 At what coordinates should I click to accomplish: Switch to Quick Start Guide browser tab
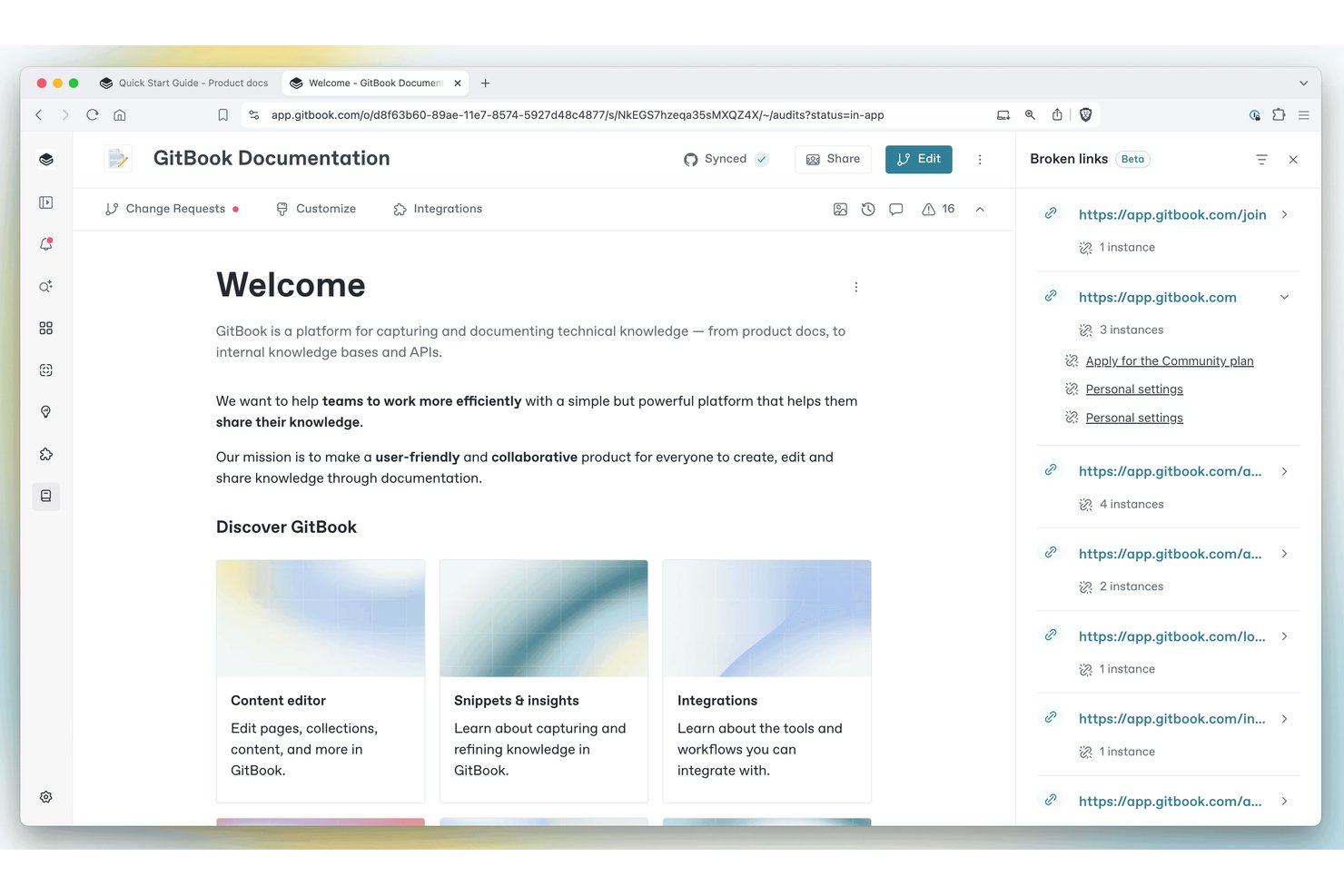(x=183, y=83)
